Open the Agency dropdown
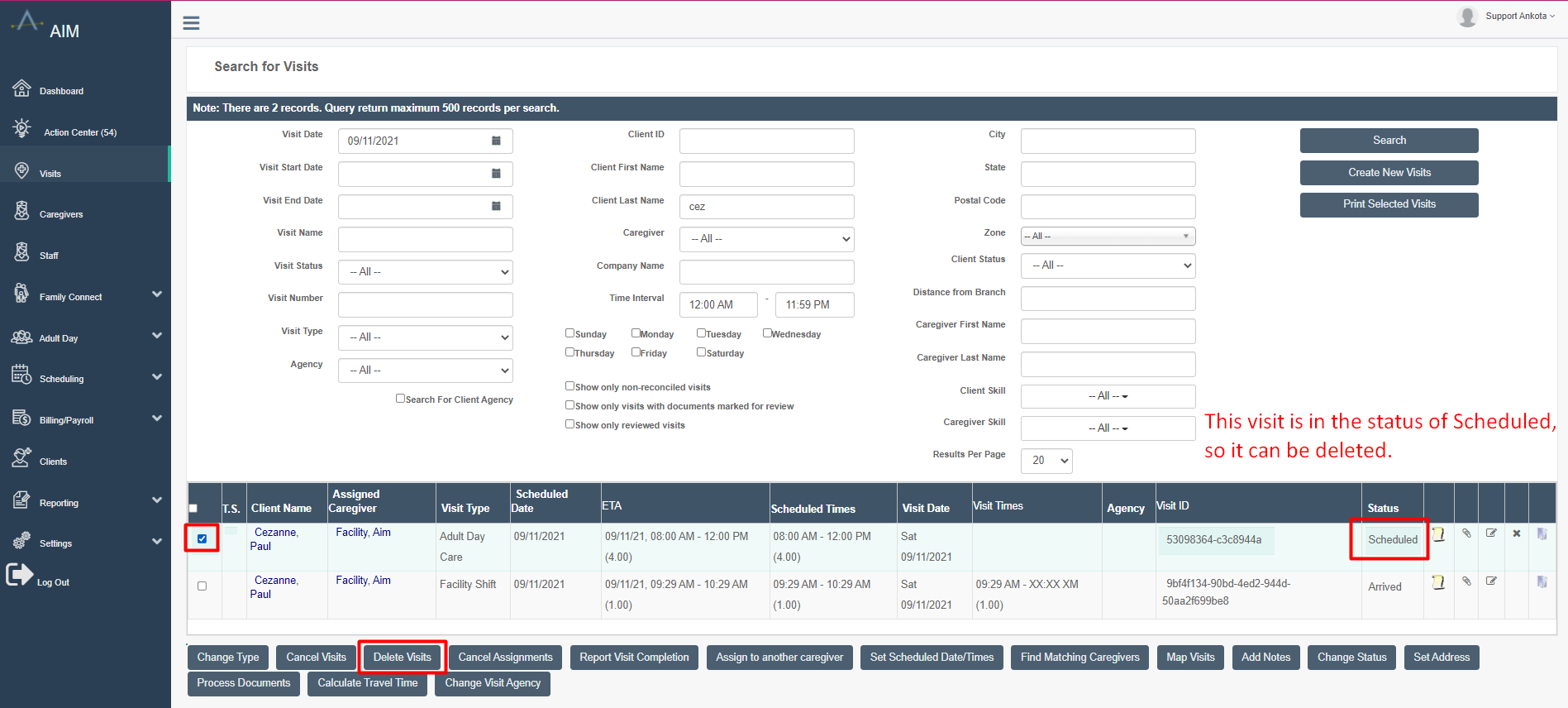The height and width of the screenshot is (708, 1568). (426, 371)
